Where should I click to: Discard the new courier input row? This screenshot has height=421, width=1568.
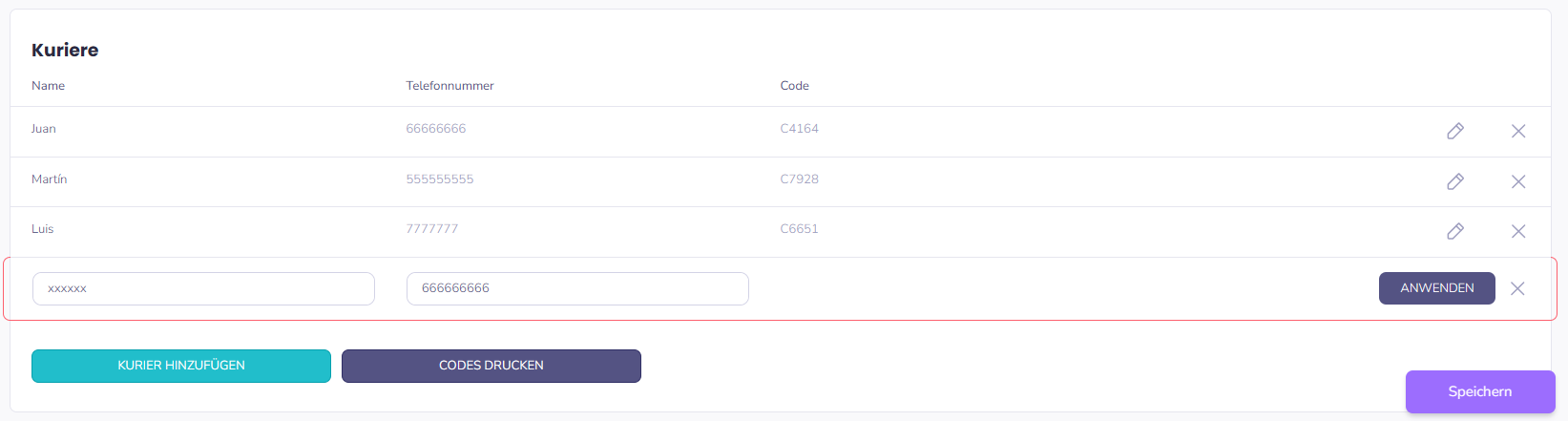pyautogui.click(x=1516, y=288)
